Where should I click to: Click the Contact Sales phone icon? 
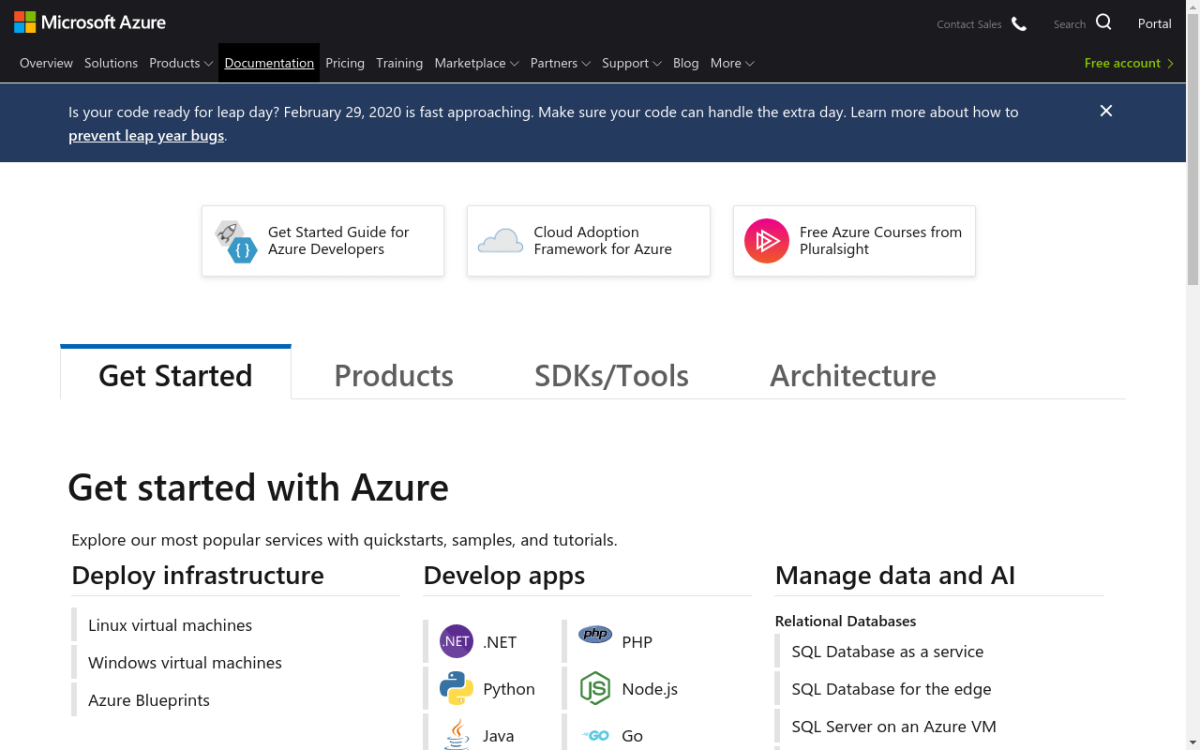1019,24
